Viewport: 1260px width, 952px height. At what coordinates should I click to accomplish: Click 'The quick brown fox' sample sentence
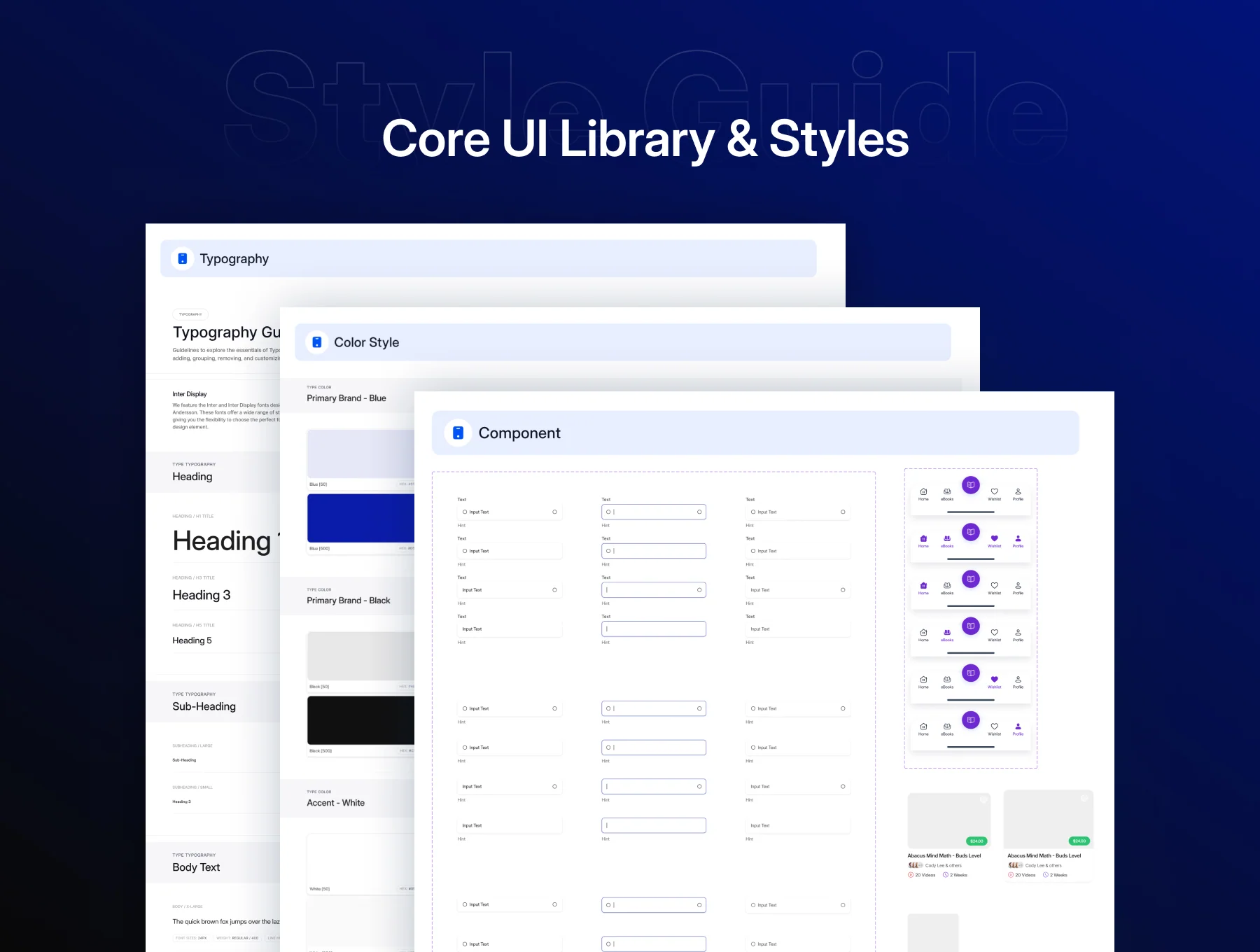tap(226, 922)
